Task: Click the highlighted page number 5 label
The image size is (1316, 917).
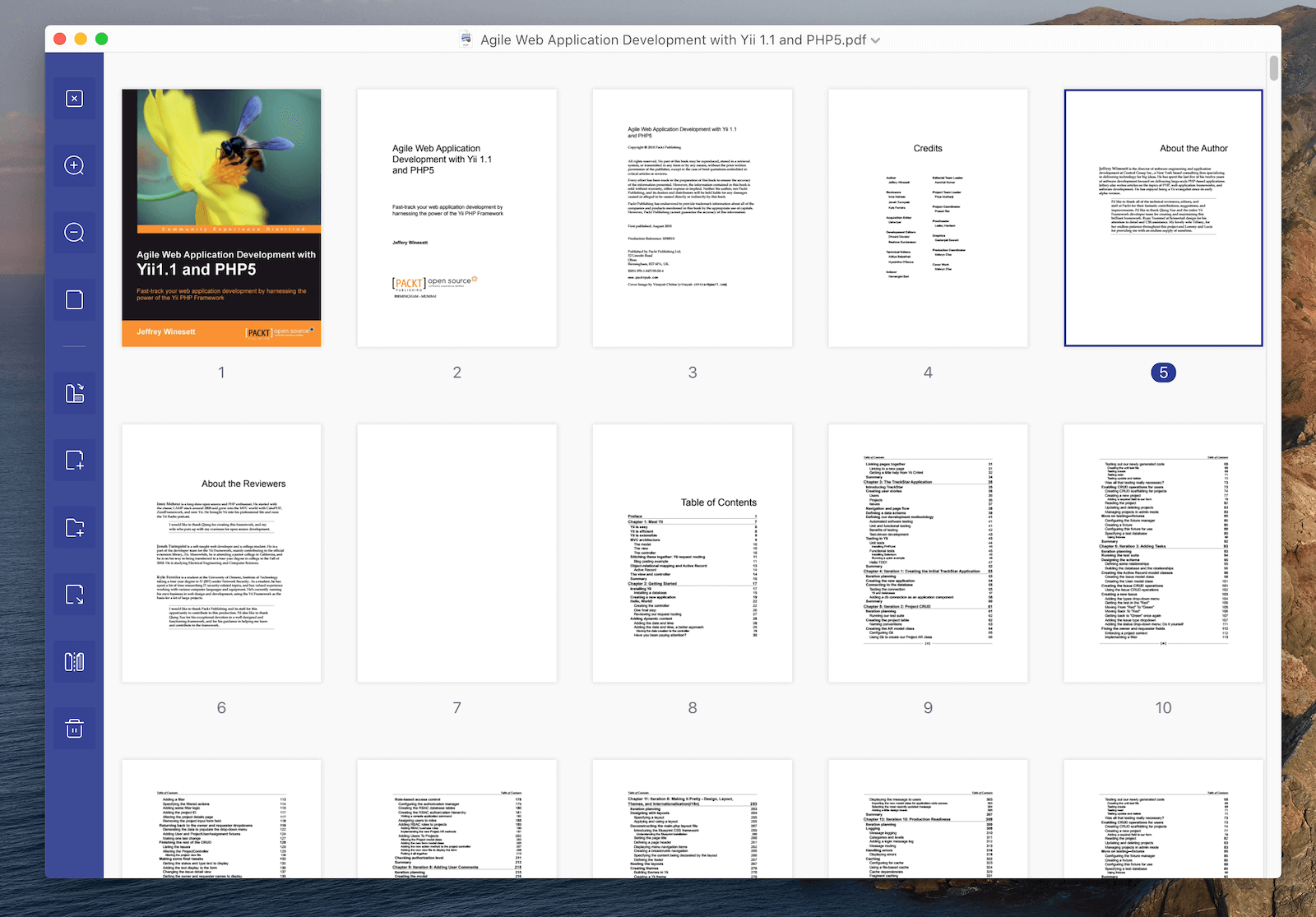Action: (1163, 373)
